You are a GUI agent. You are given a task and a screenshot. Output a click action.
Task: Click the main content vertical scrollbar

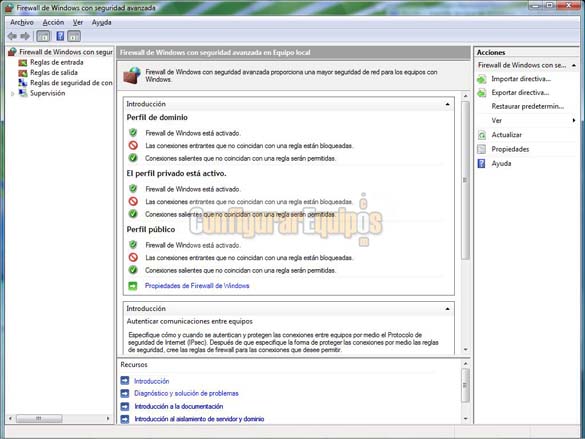click(466, 222)
